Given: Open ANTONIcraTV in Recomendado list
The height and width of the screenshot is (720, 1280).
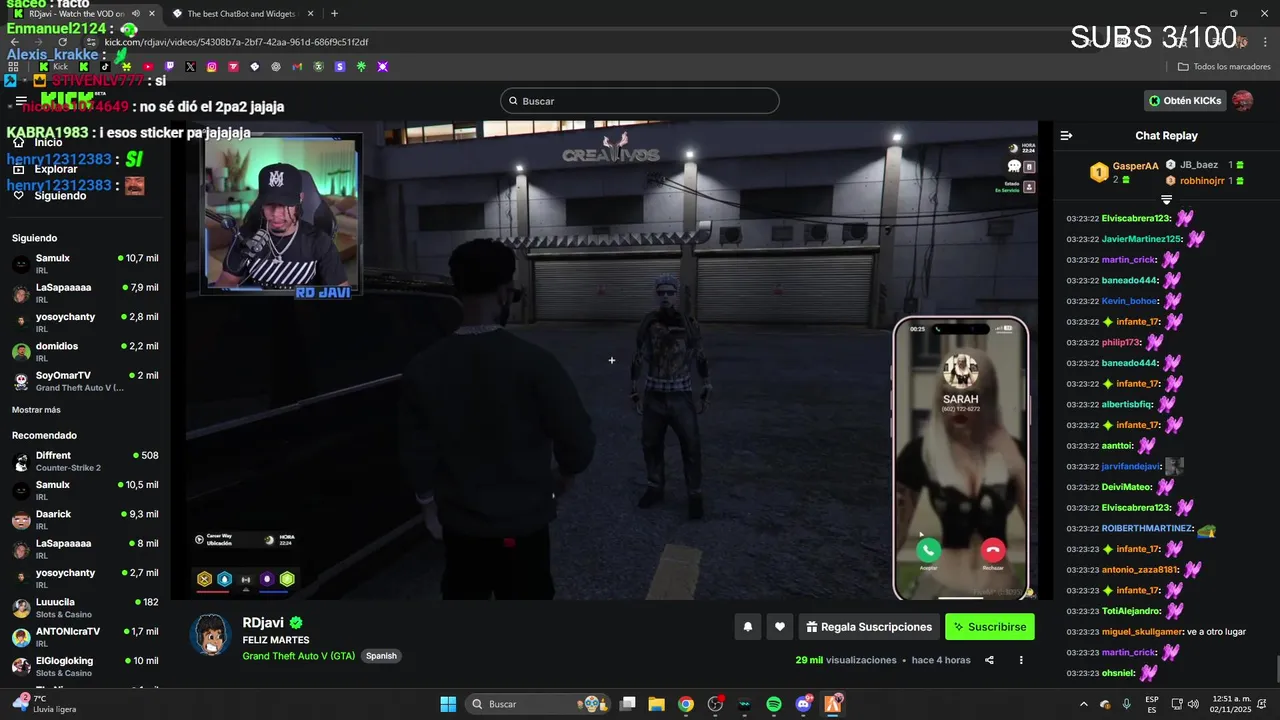Looking at the screenshot, I should click(85, 637).
